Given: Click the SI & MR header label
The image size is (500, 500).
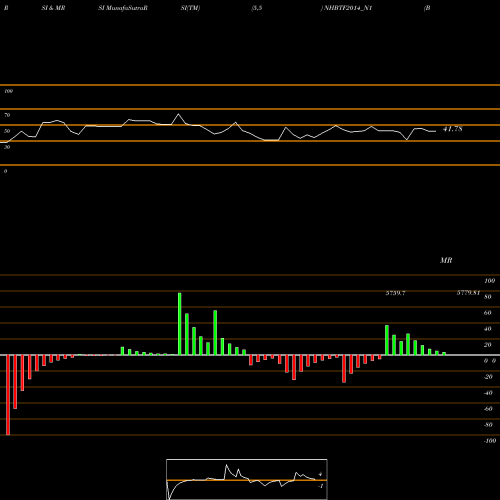Looking at the screenshot, I should (x=53, y=8).
